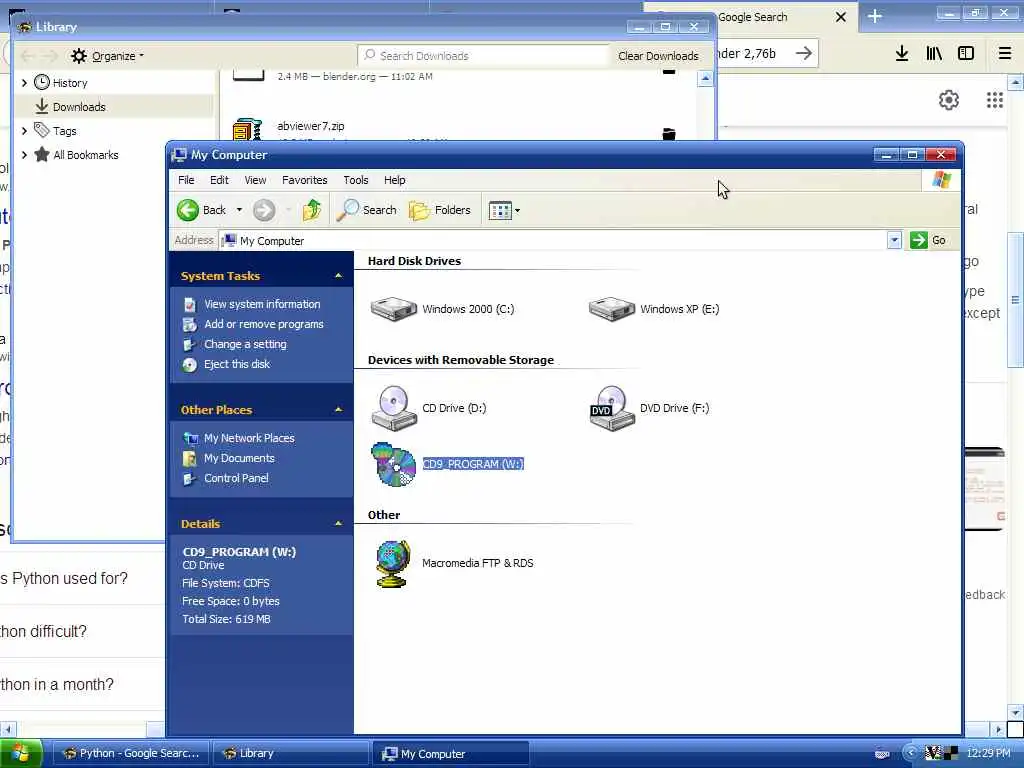Viewport: 1024px width, 768px height.
Task: Click the horizontal scrollbar left arrow
Action: point(8,729)
